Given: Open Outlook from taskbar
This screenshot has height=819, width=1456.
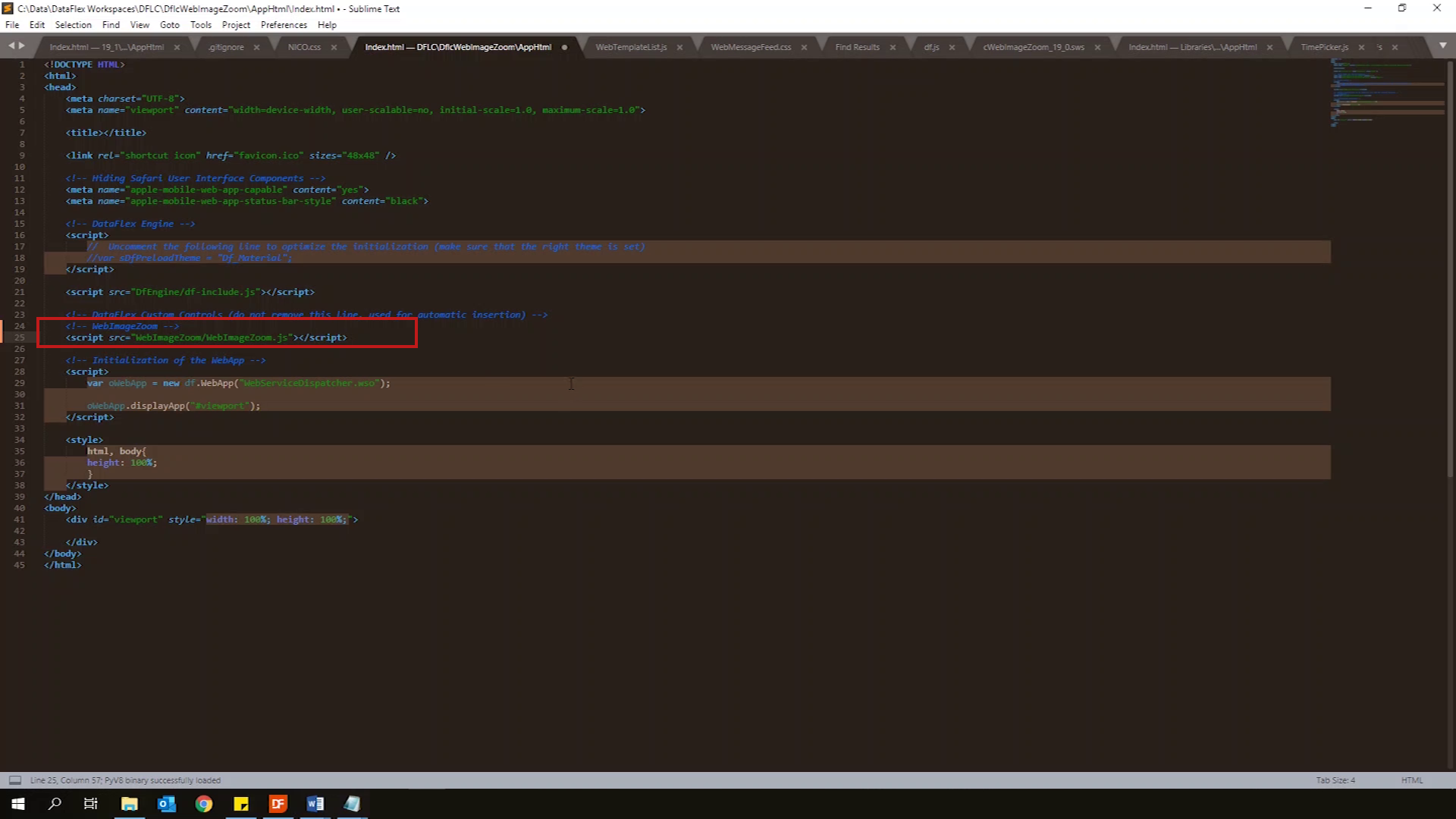Looking at the screenshot, I should click(167, 804).
